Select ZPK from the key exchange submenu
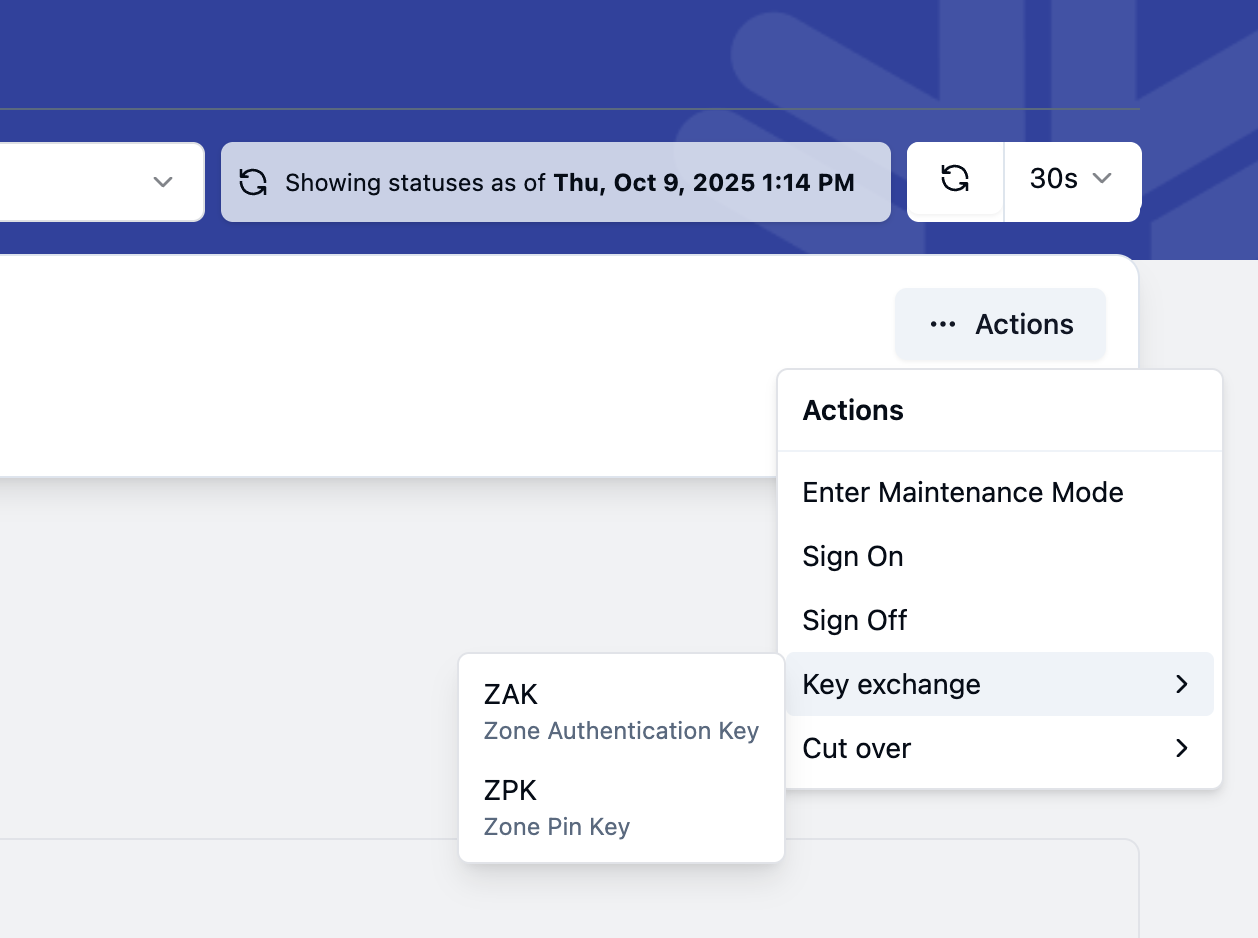 pyautogui.click(x=510, y=790)
